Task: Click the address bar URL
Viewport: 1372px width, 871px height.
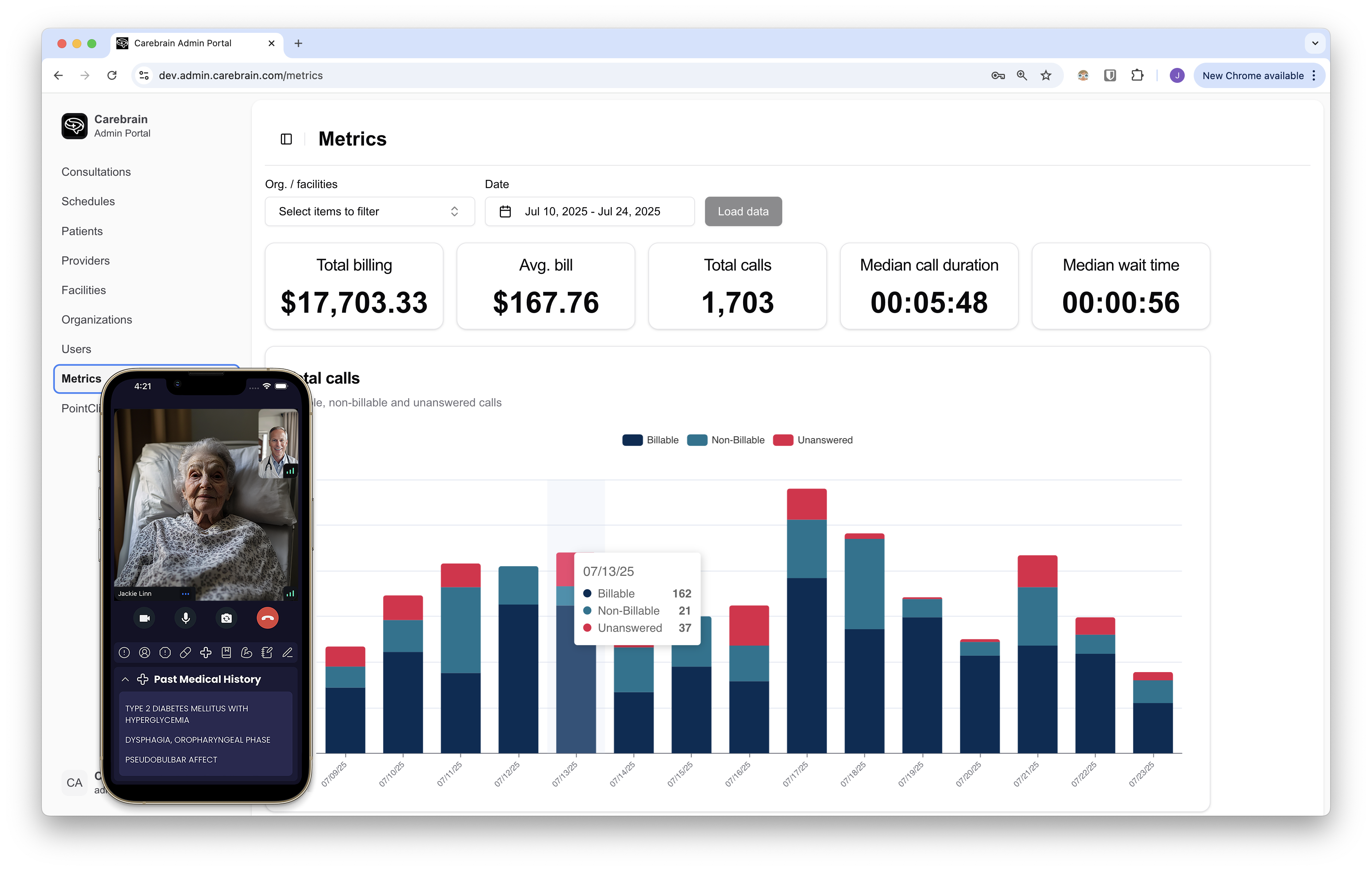Action: 241,75
